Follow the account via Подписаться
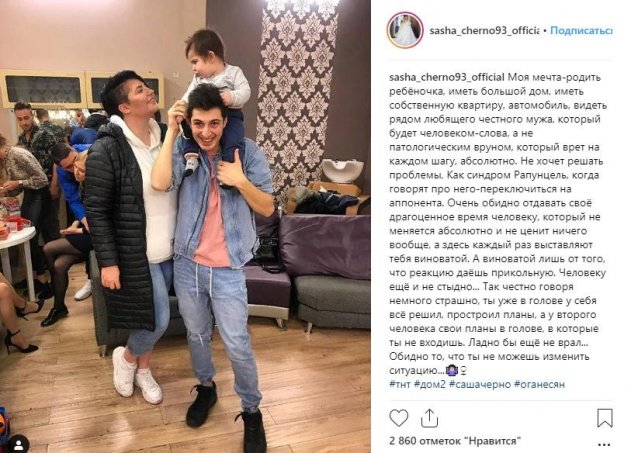Image resolution: width=631 pixels, height=453 pixels. coord(581,31)
